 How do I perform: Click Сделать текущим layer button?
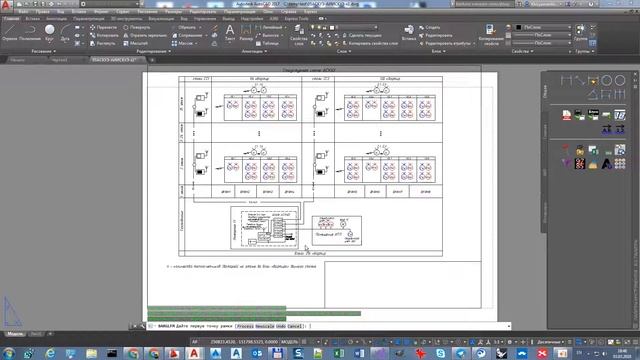pyautogui.click(x=362, y=35)
